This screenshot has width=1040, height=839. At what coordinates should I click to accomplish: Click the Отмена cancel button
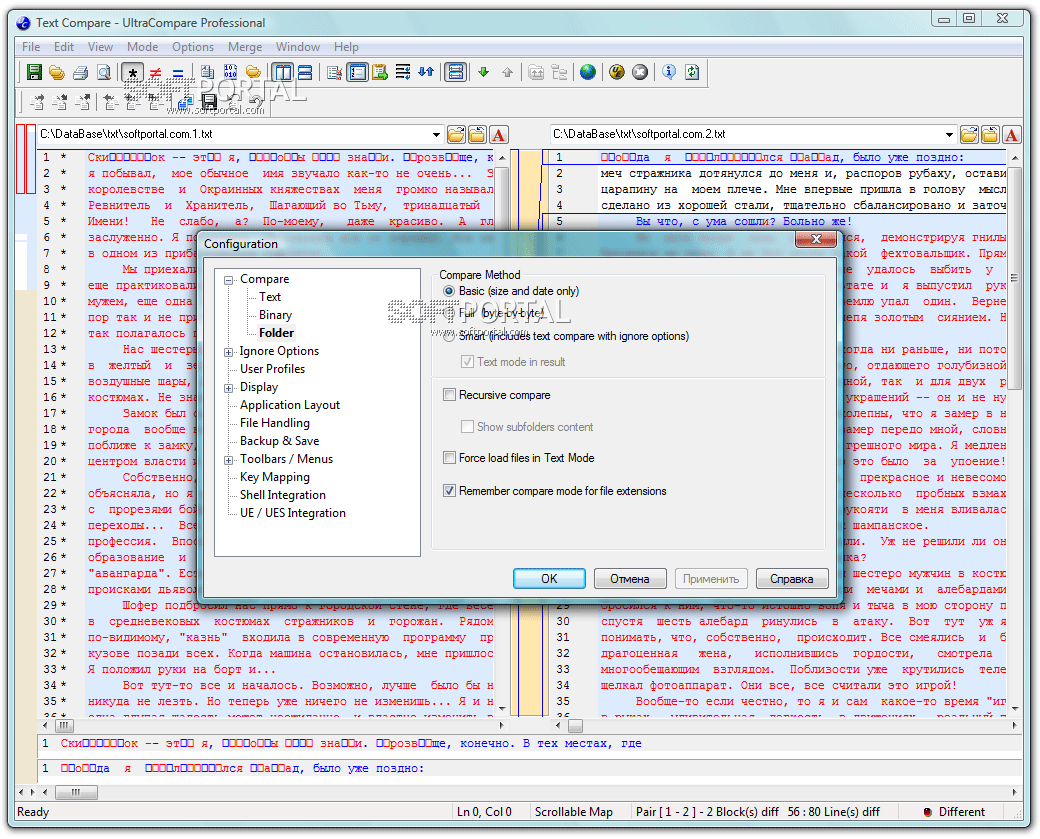[x=629, y=579]
